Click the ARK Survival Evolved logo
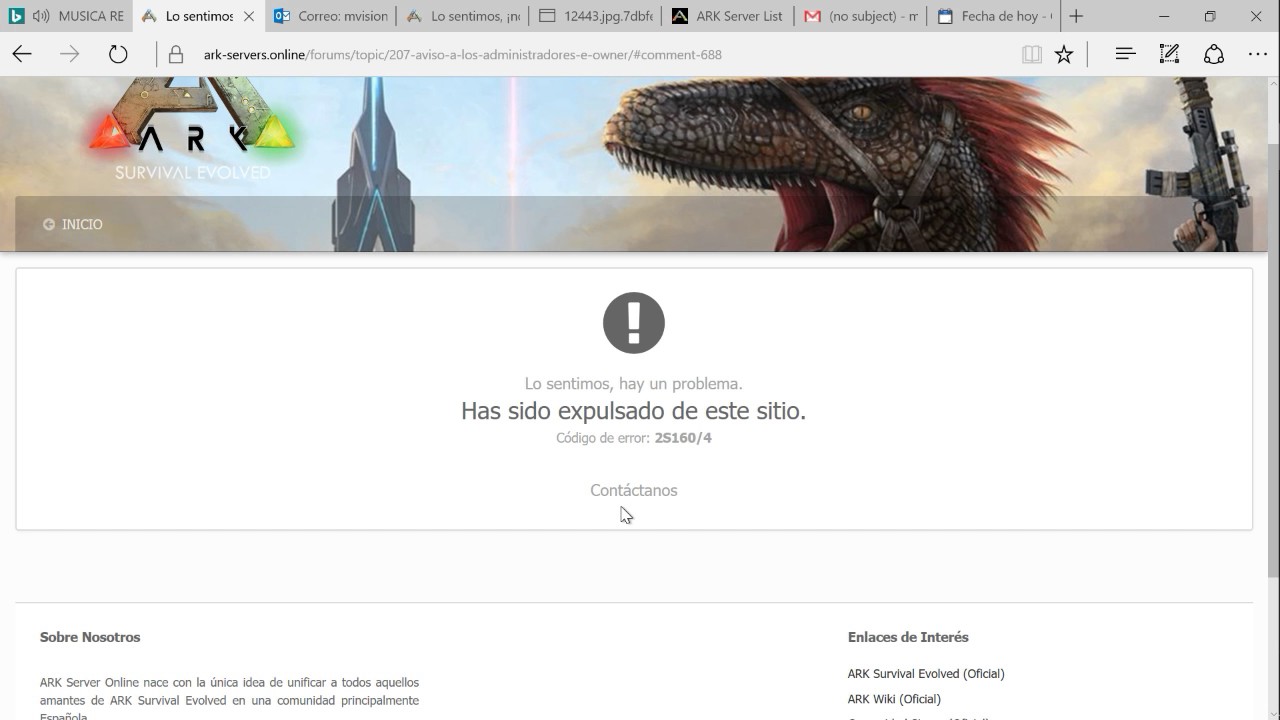Image resolution: width=1280 pixels, height=720 pixels. pyautogui.click(x=193, y=130)
